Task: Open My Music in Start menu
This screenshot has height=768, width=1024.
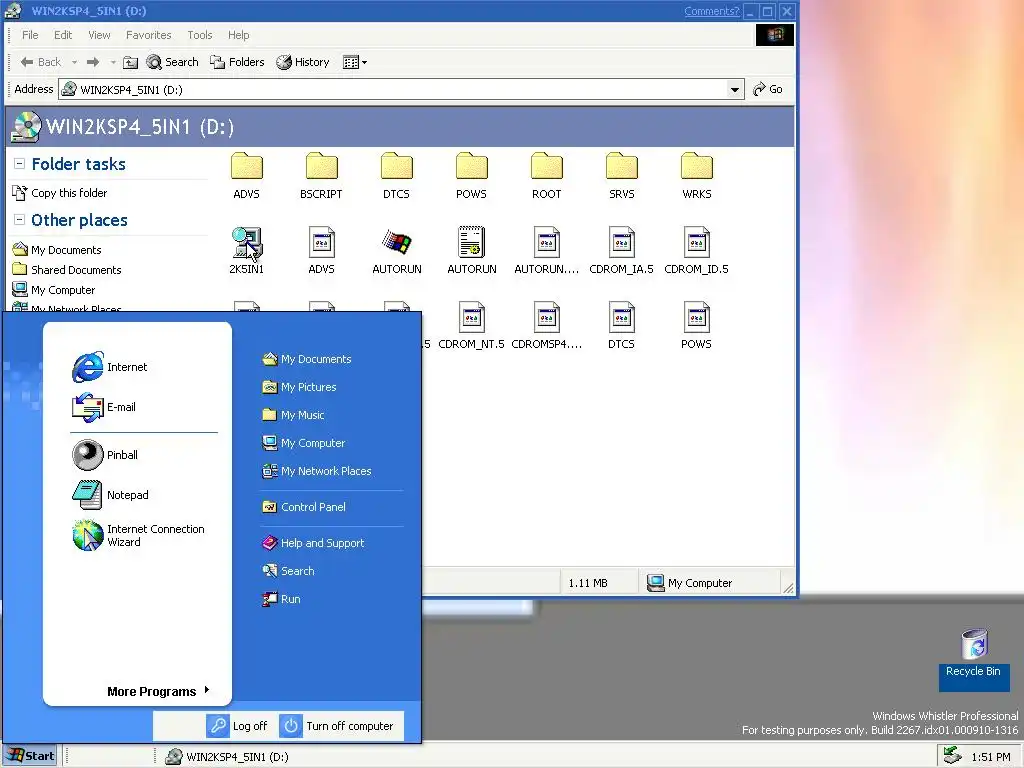Action: (x=293, y=415)
